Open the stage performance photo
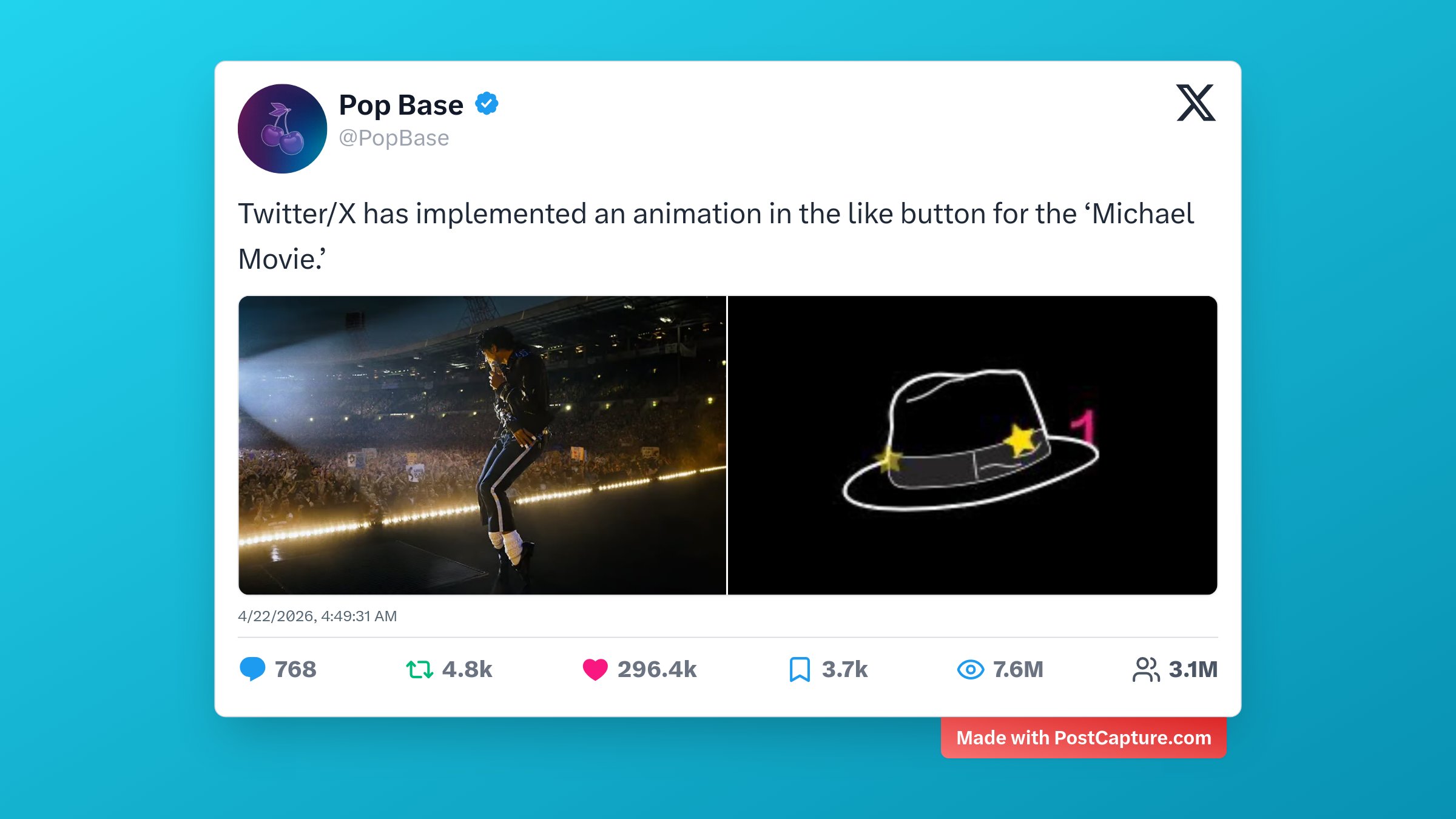Image resolution: width=1456 pixels, height=819 pixels. pyautogui.click(x=482, y=445)
